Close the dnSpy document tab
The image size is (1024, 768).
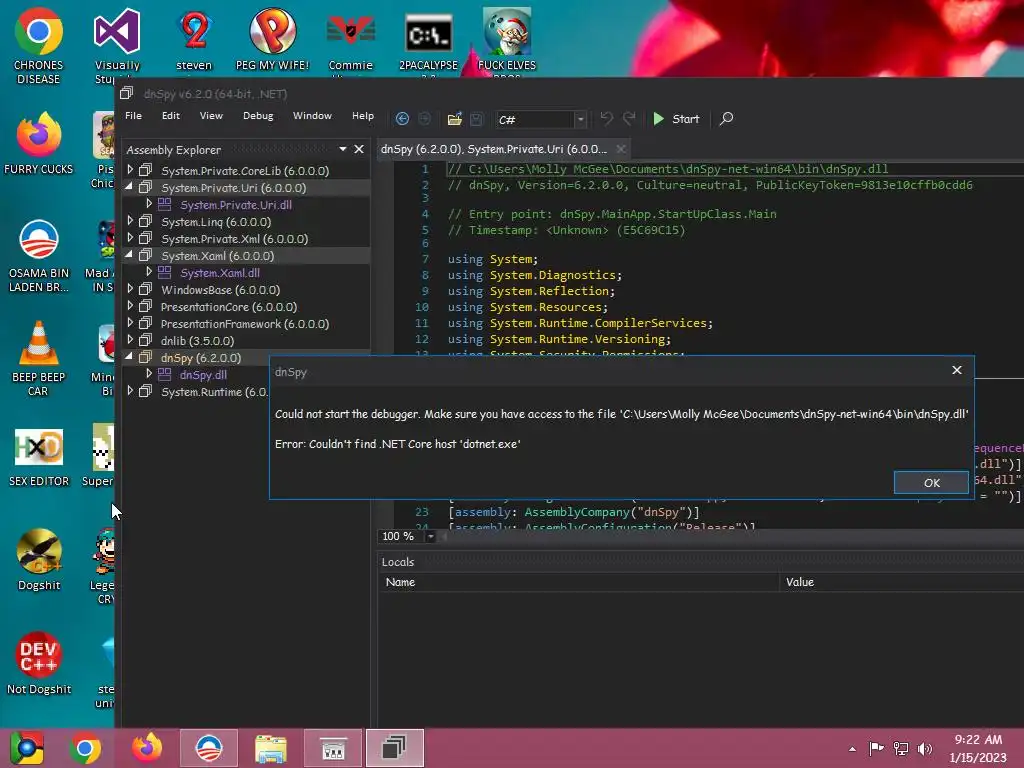[x=621, y=149]
